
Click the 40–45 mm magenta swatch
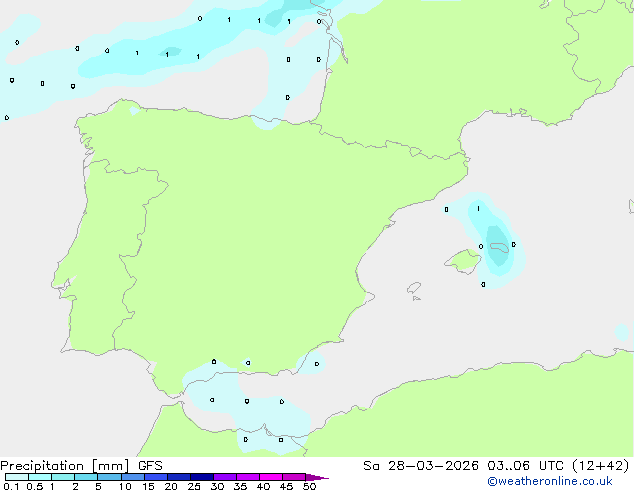[271, 477]
